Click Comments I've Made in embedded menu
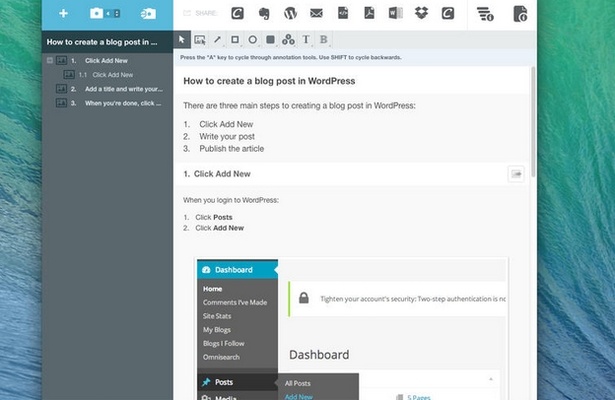Viewport: 615px width, 400px height. [x=235, y=302]
